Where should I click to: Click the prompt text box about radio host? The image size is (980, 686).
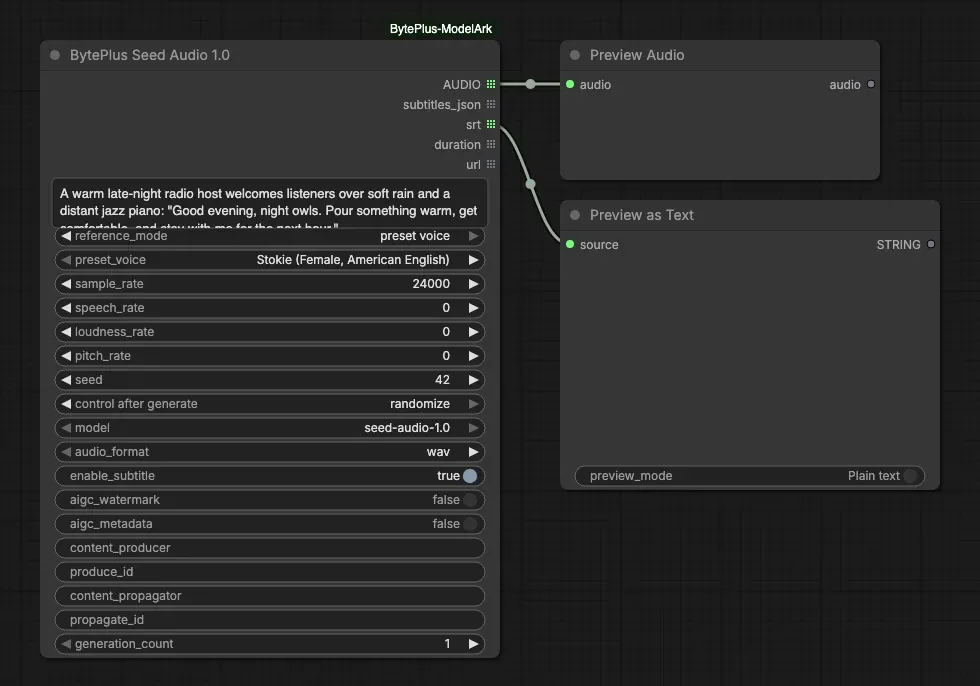269,203
